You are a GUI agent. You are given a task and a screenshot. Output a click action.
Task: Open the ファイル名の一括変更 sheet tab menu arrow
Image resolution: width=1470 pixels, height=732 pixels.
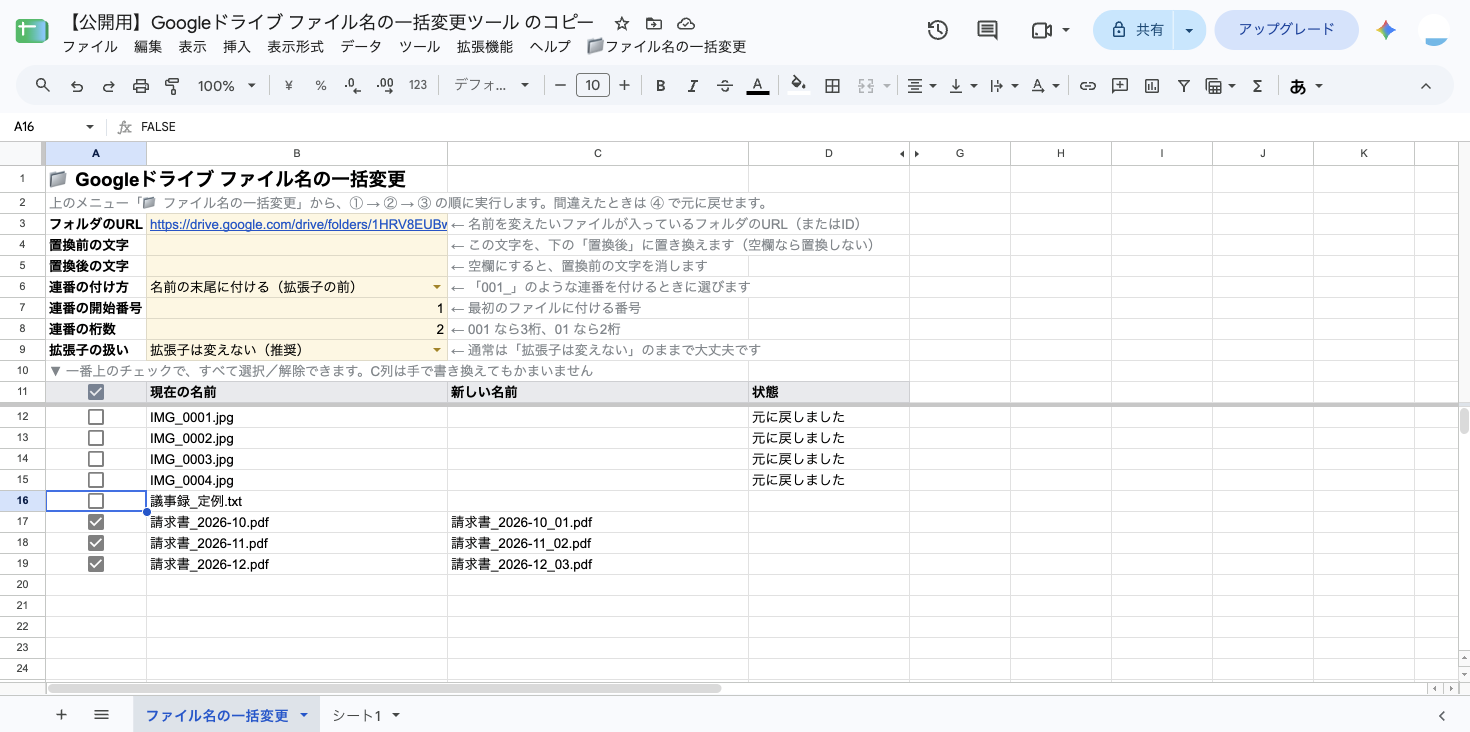point(304,715)
